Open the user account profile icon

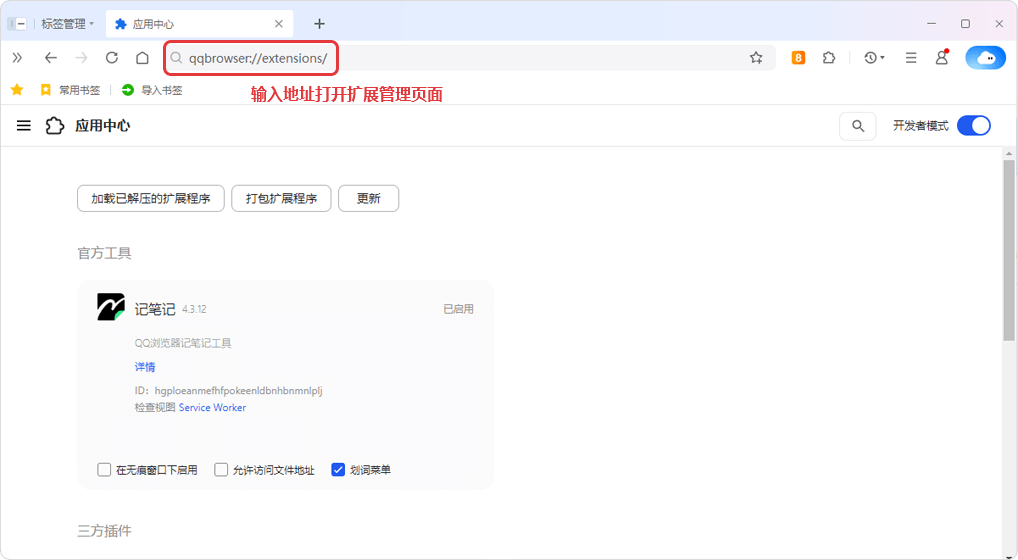click(941, 58)
